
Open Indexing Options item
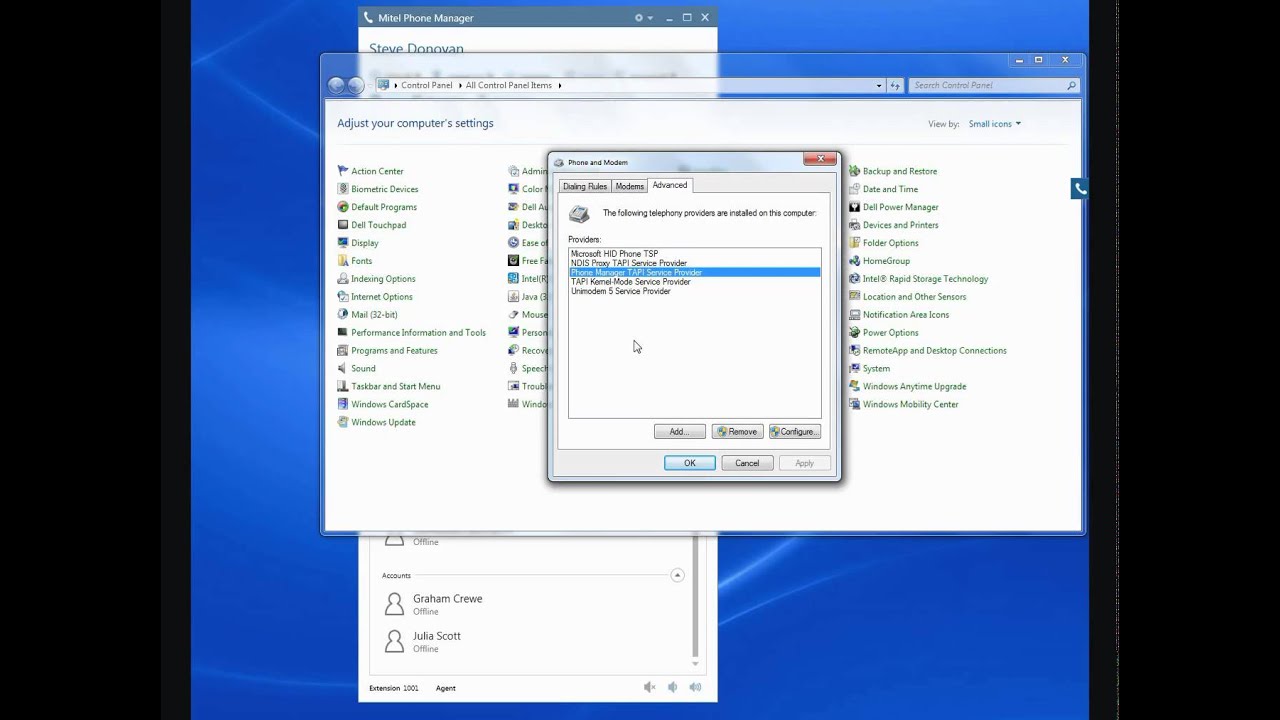coord(382,279)
